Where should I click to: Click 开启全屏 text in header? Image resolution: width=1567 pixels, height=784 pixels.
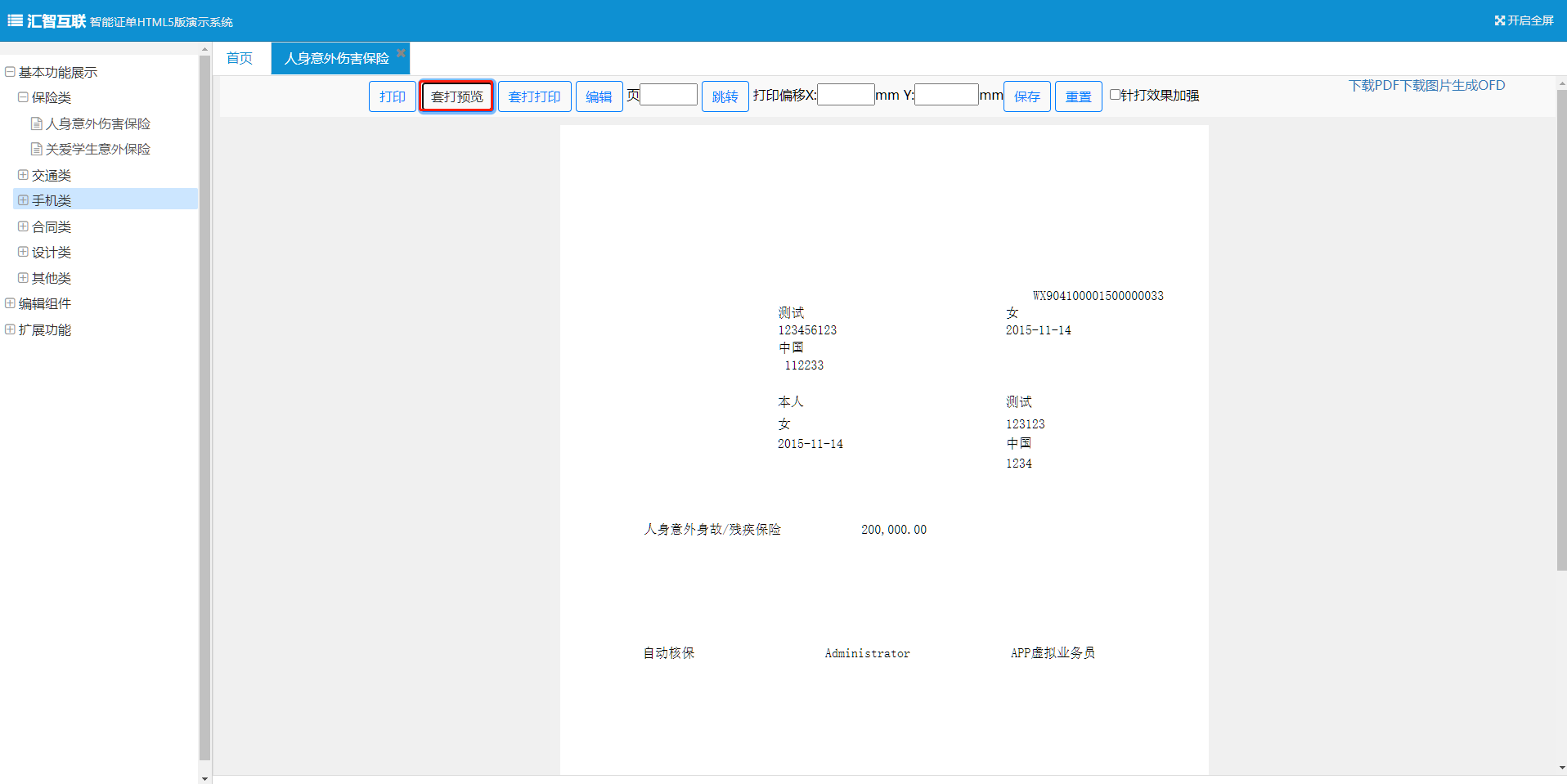coord(1531,20)
